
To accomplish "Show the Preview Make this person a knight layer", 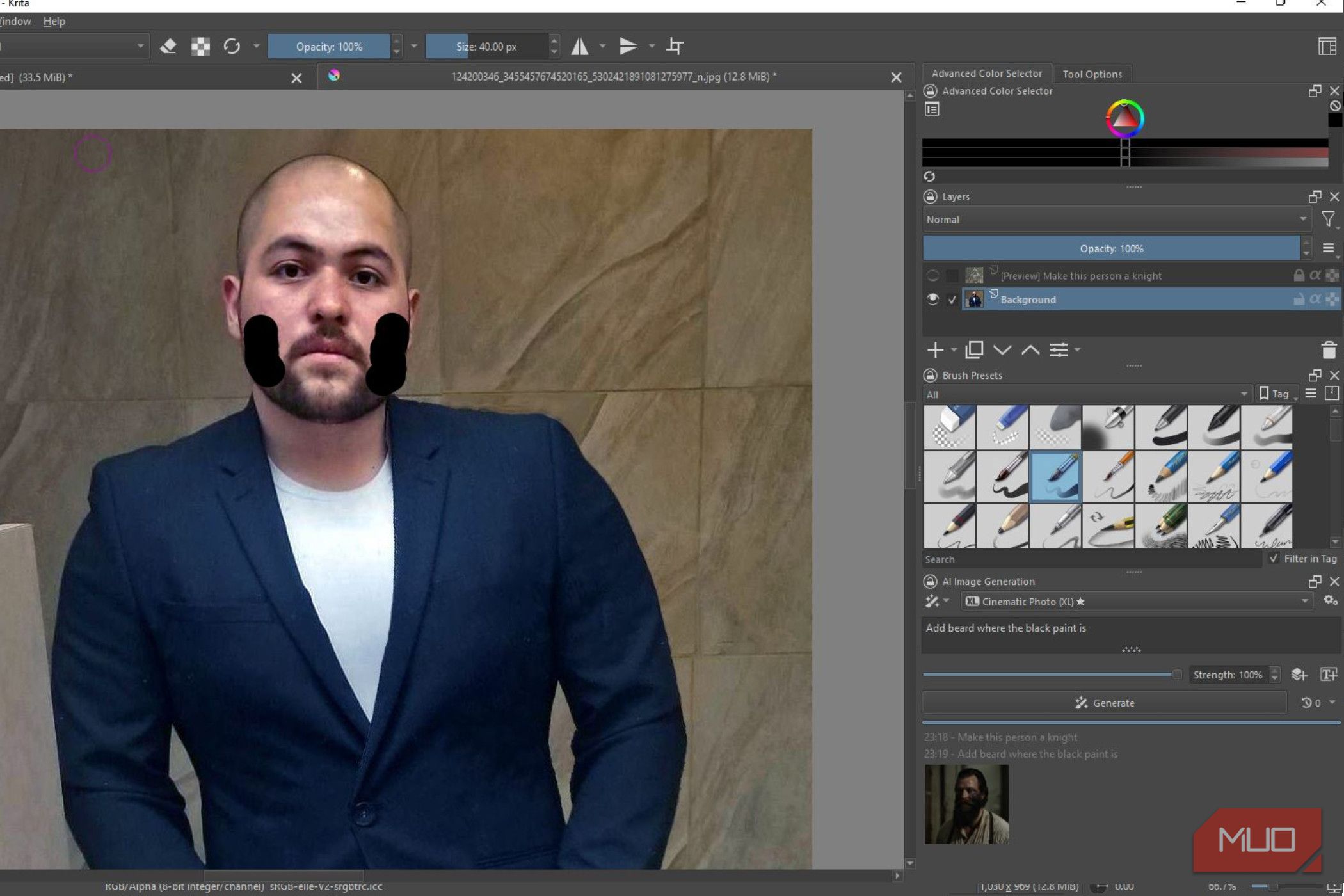I will 932,276.
